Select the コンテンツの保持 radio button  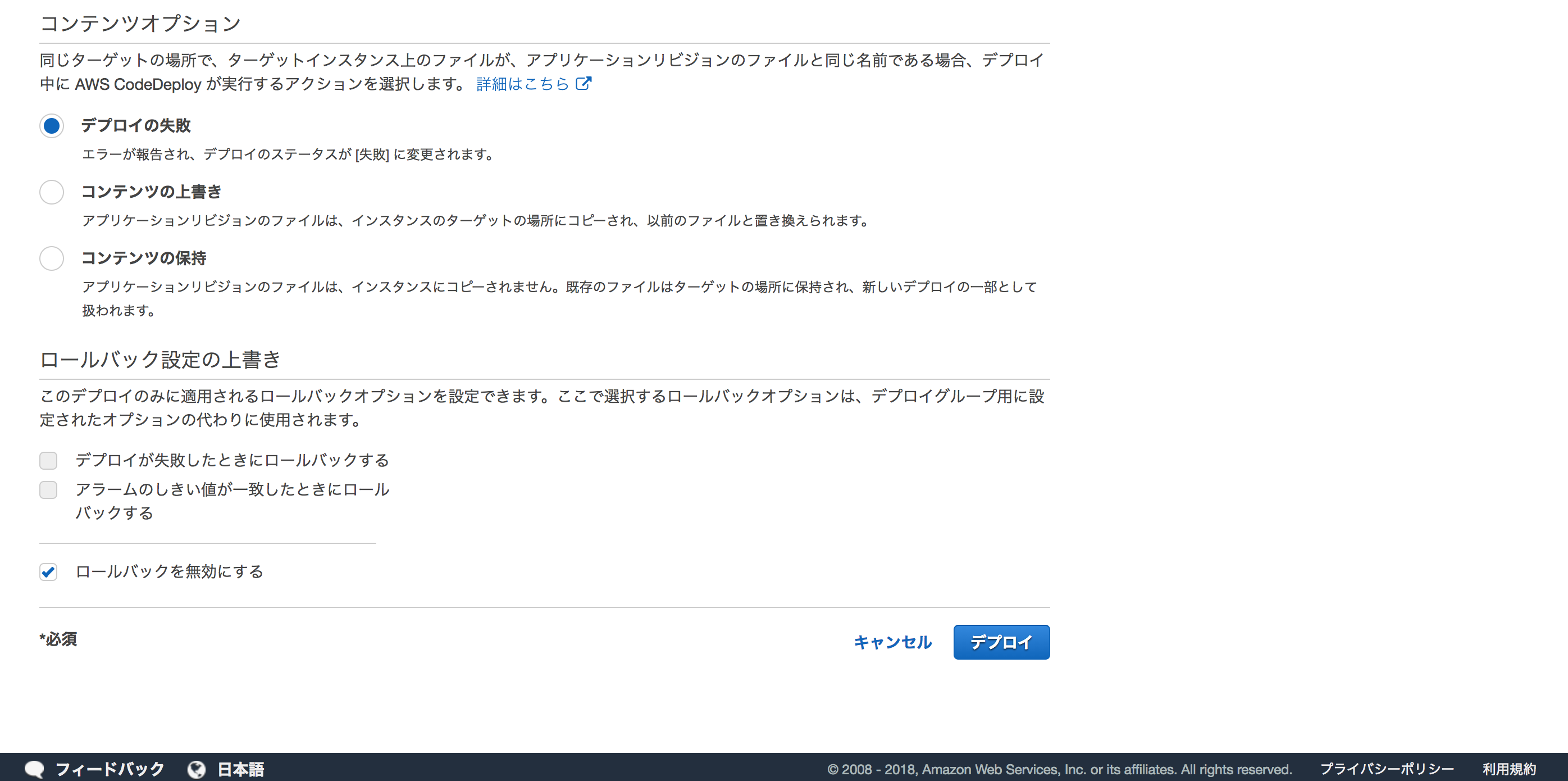52,258
